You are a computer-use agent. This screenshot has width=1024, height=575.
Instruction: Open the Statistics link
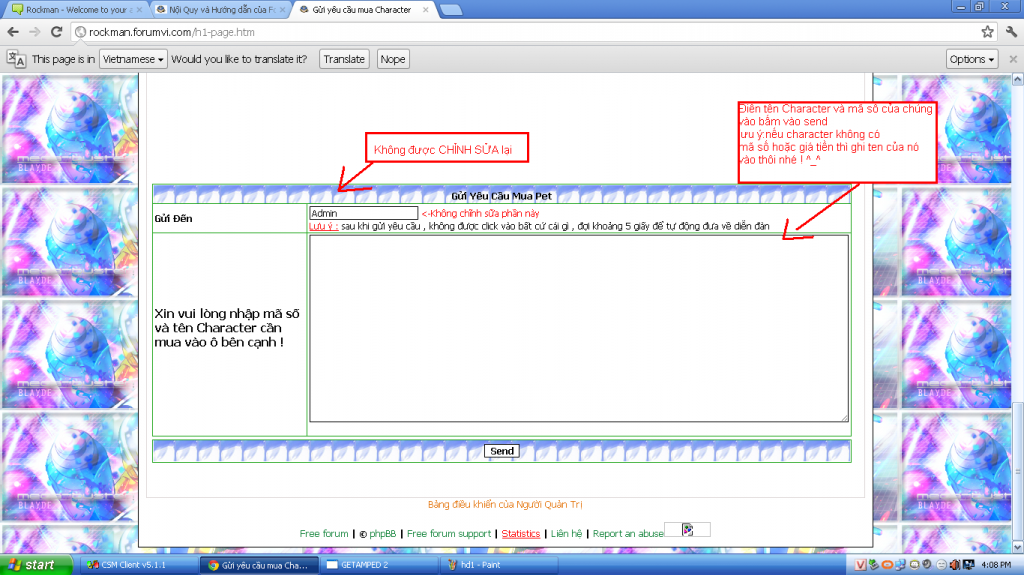pos(520,534)
